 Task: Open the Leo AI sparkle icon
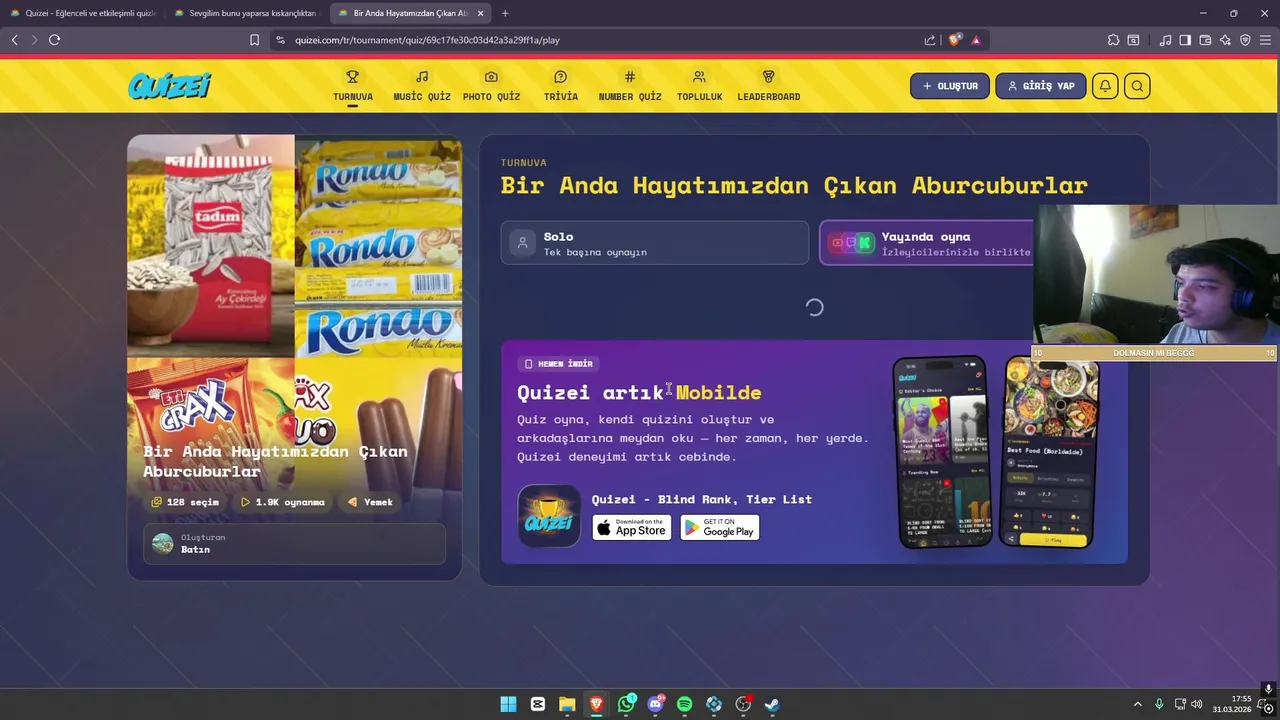tap(1225, 40)
